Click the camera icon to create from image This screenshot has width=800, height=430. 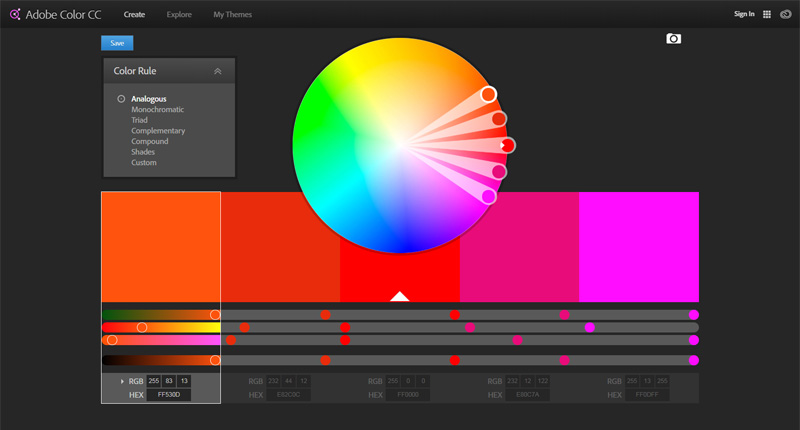[x=673, y=39]
